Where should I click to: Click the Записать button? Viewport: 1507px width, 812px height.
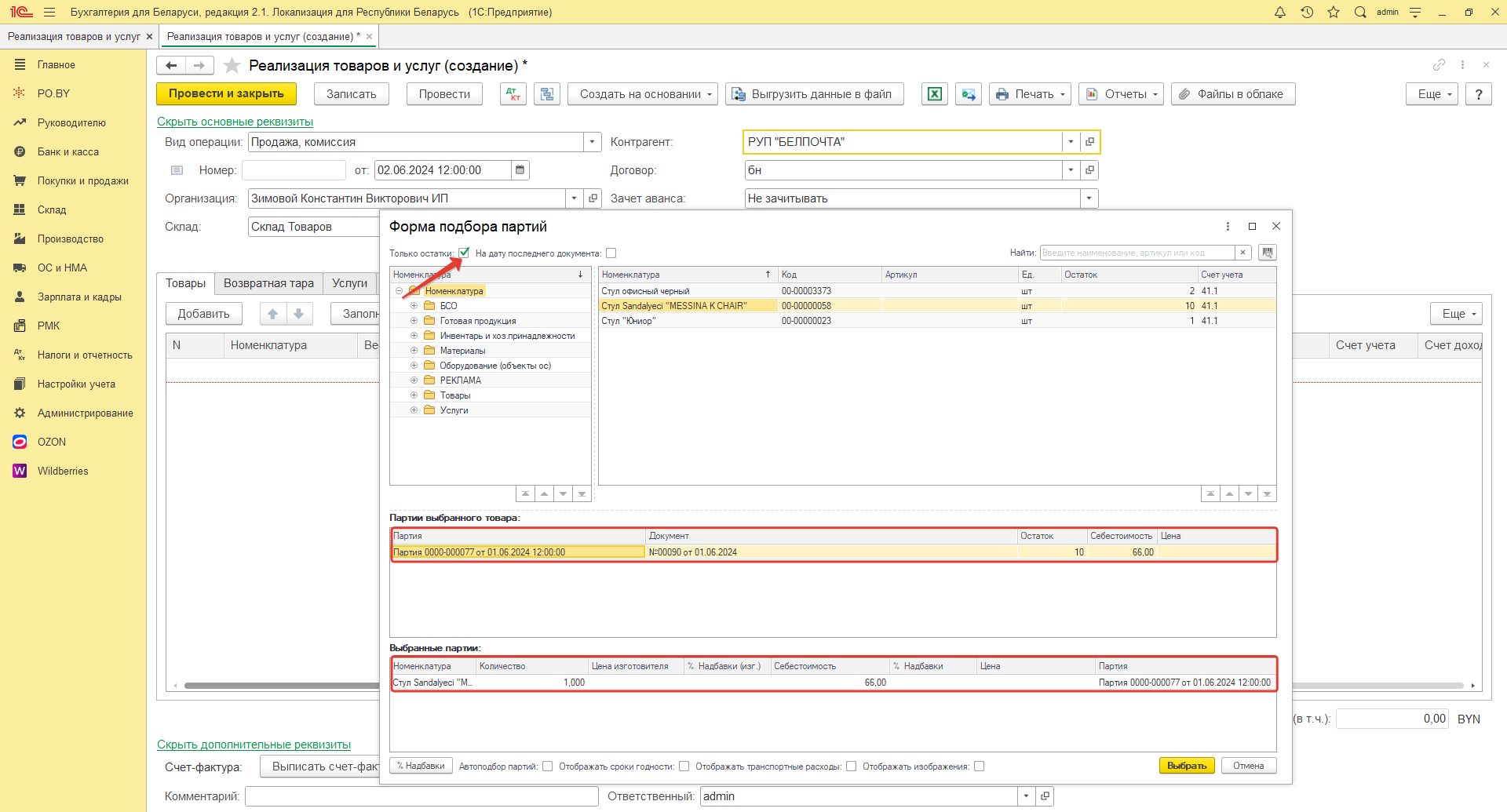click(x=352, y=94)
